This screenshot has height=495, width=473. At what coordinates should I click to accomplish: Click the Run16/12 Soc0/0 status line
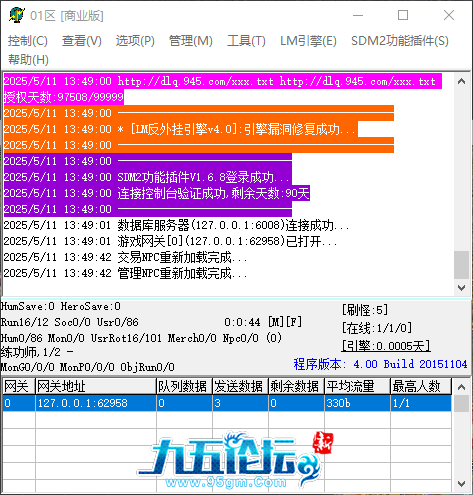[70, 322]
